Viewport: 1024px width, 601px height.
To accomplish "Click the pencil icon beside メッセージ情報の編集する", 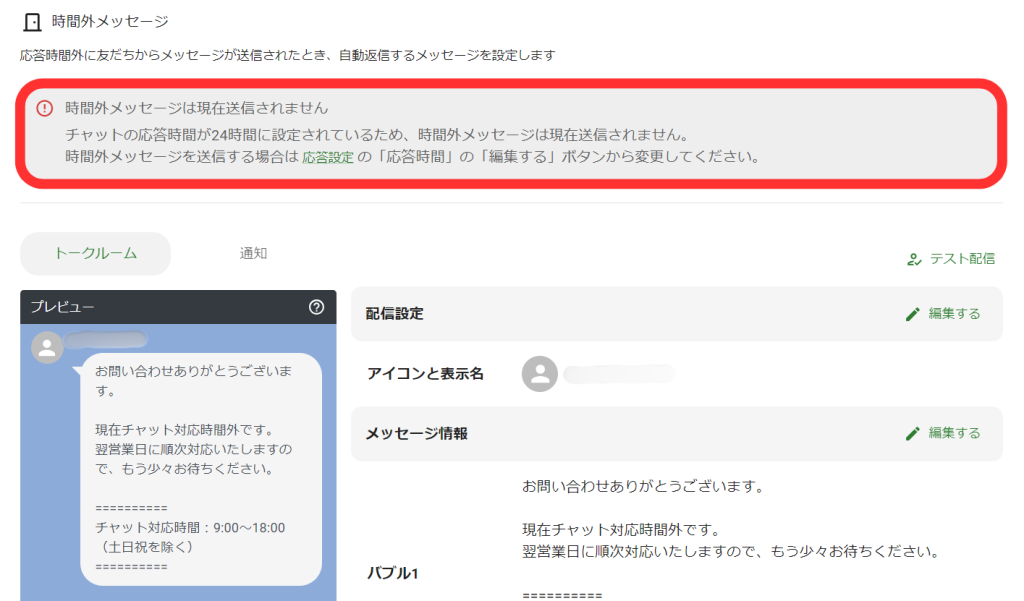I will pyautogui.click(x=913, y=433).
